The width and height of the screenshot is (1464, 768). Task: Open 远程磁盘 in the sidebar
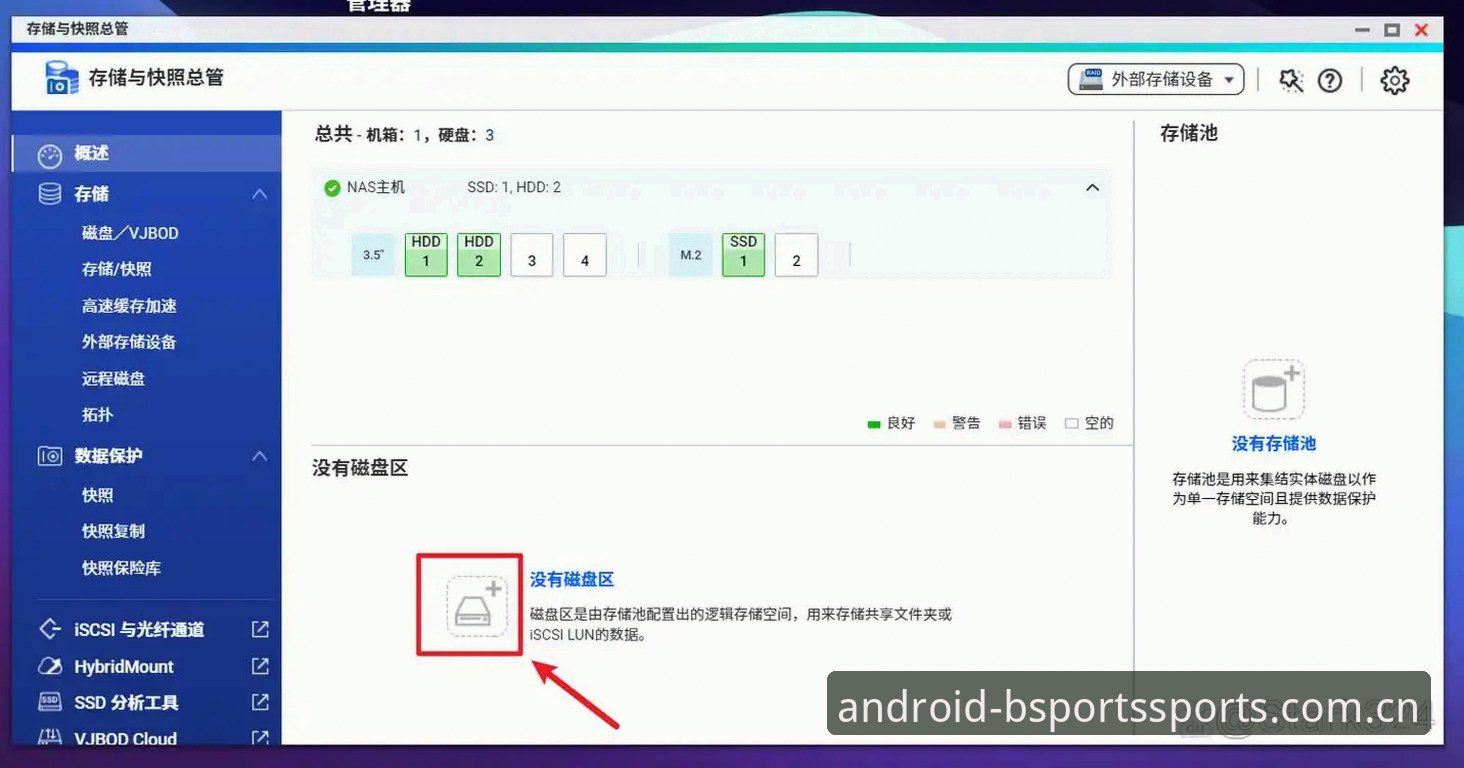[113, 379]
